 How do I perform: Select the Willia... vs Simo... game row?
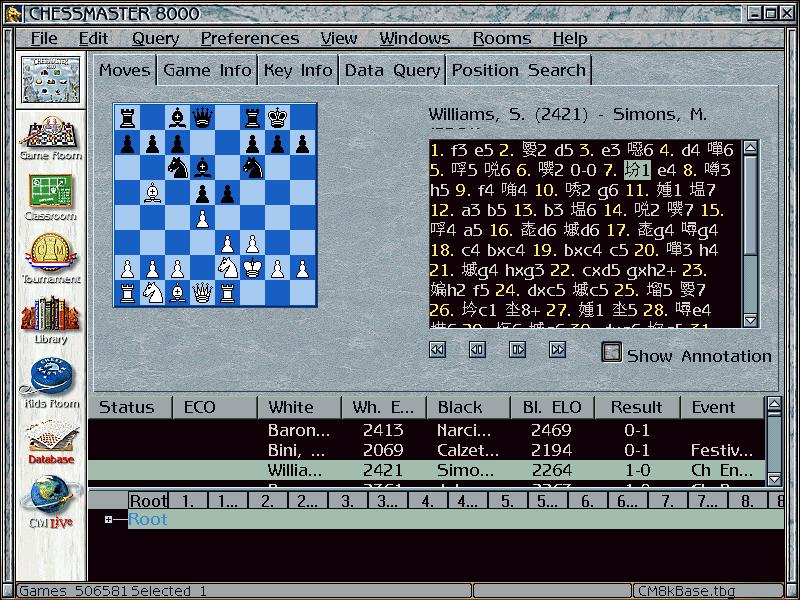[x=427, y=470]
